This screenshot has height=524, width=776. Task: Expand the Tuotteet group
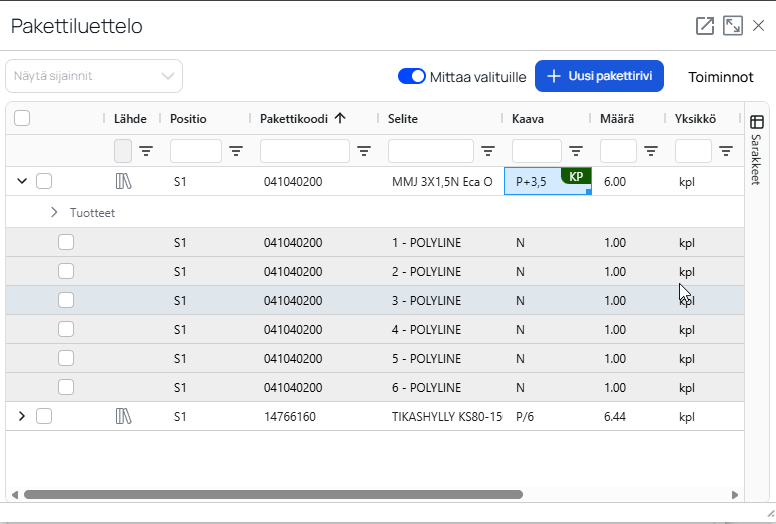point(54,212)
